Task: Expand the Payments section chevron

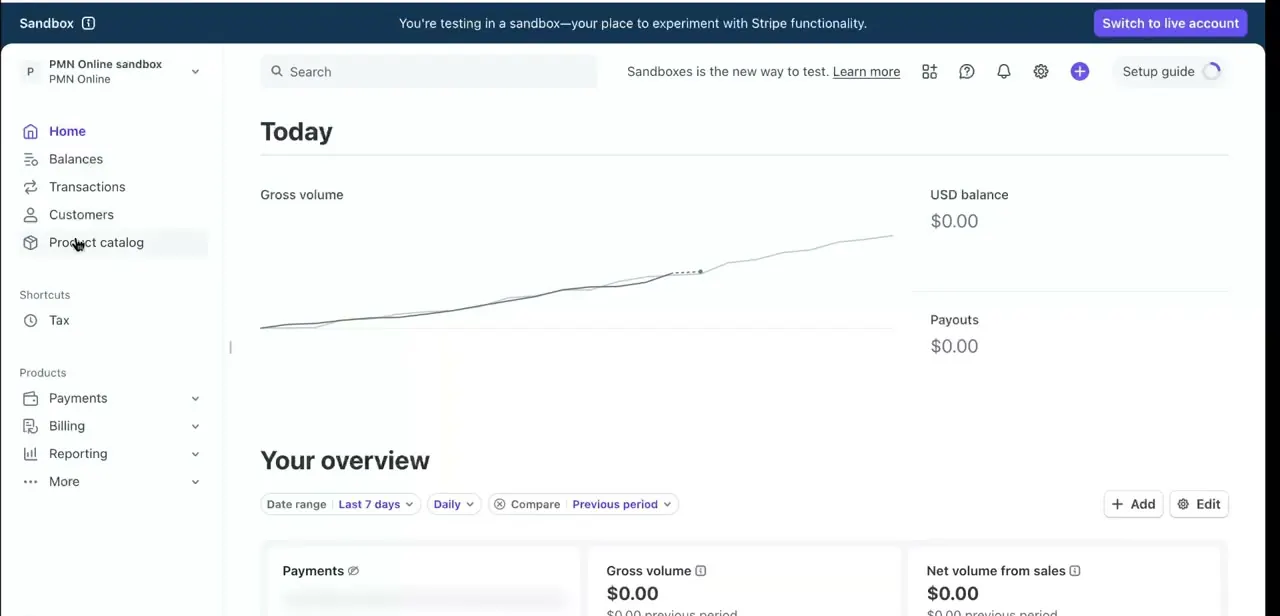Action: click(195, 398)
